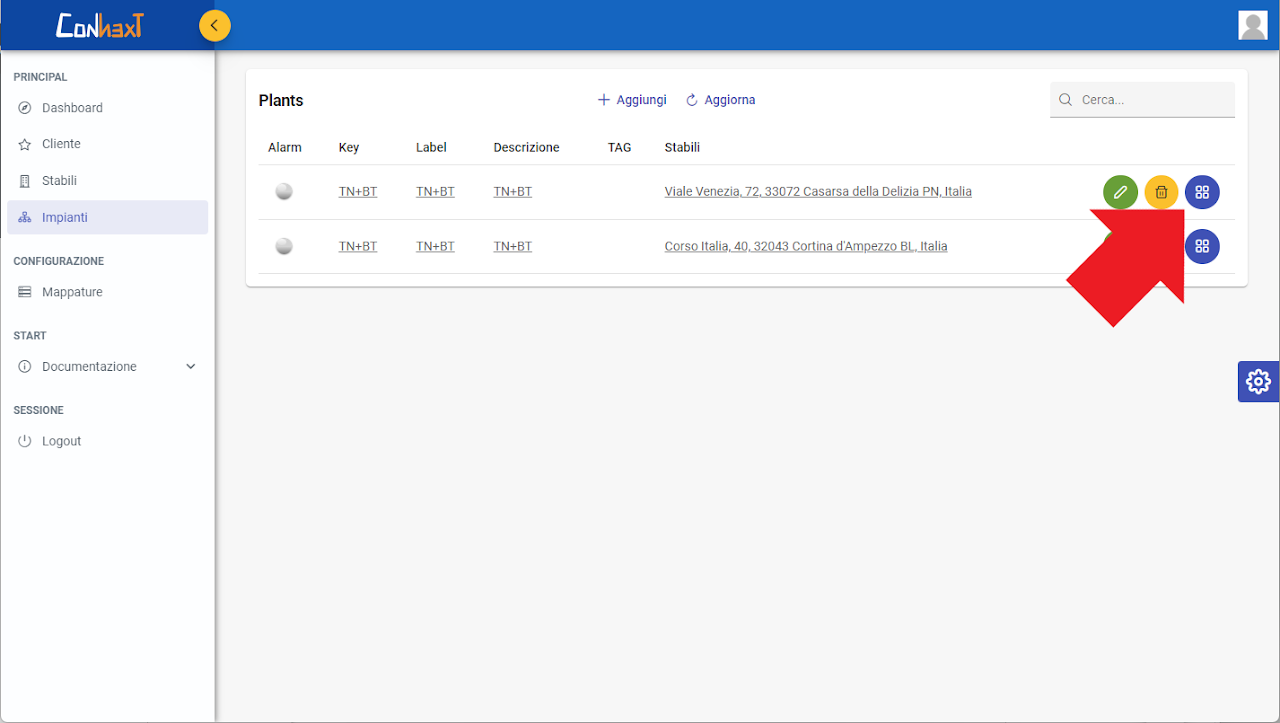Click alarm indicator of Viale Venezia plant
The image size is (1280, 723).
coord(284,192)
